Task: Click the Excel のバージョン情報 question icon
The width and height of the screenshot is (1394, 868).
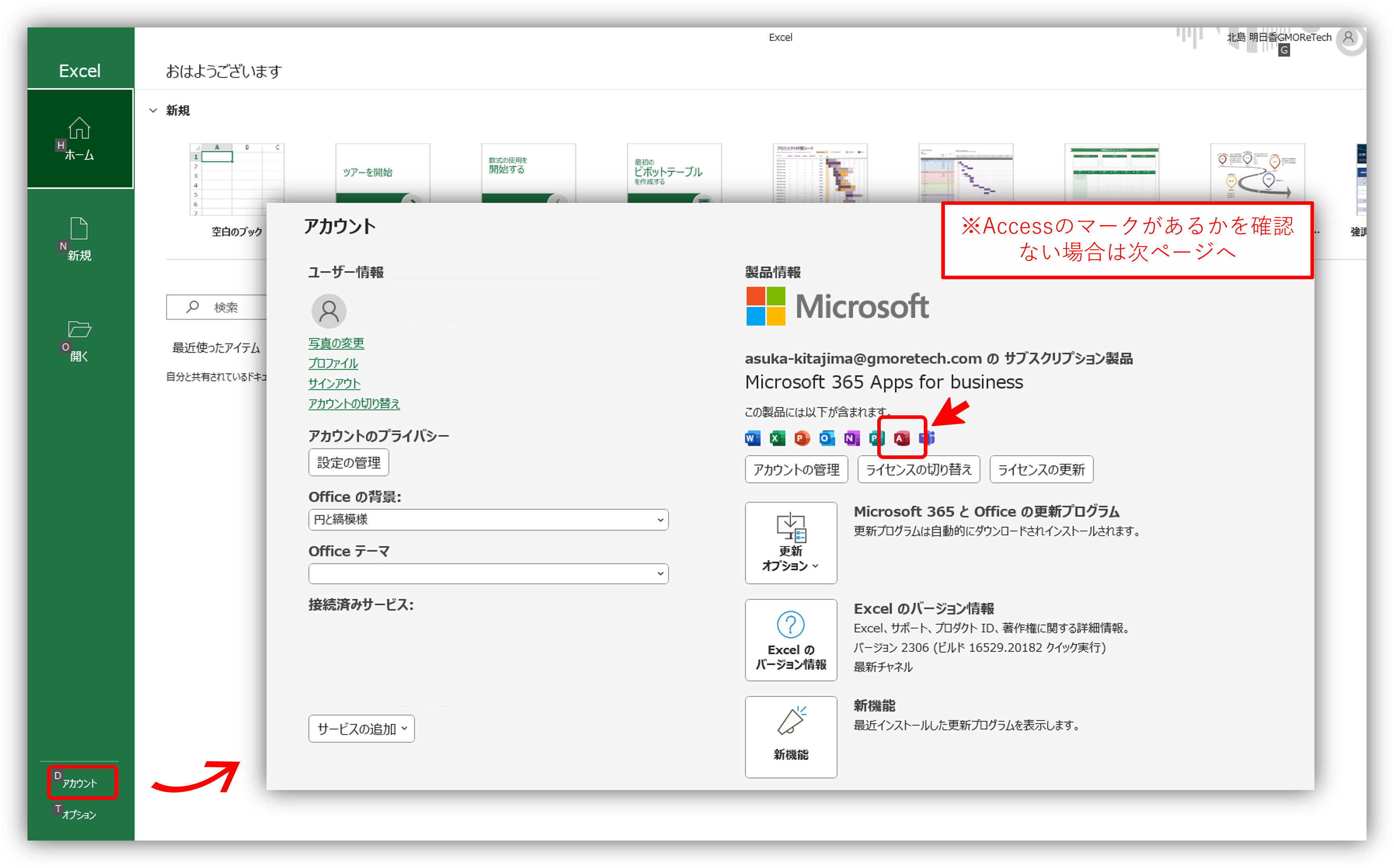Action: [x=790, y=626]
